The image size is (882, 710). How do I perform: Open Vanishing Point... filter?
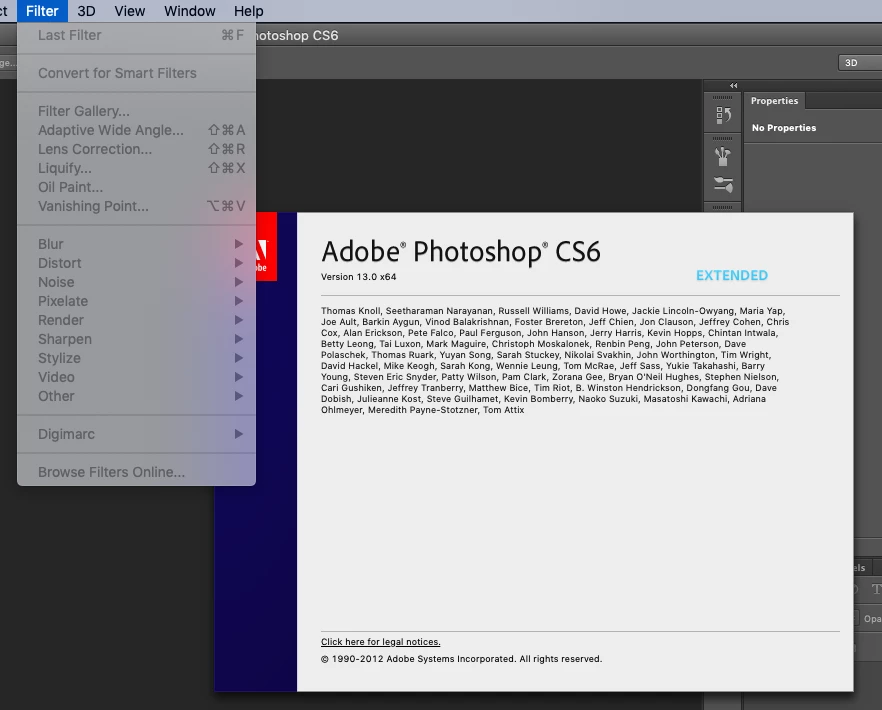pyautogui.click(x=137, y=206)
